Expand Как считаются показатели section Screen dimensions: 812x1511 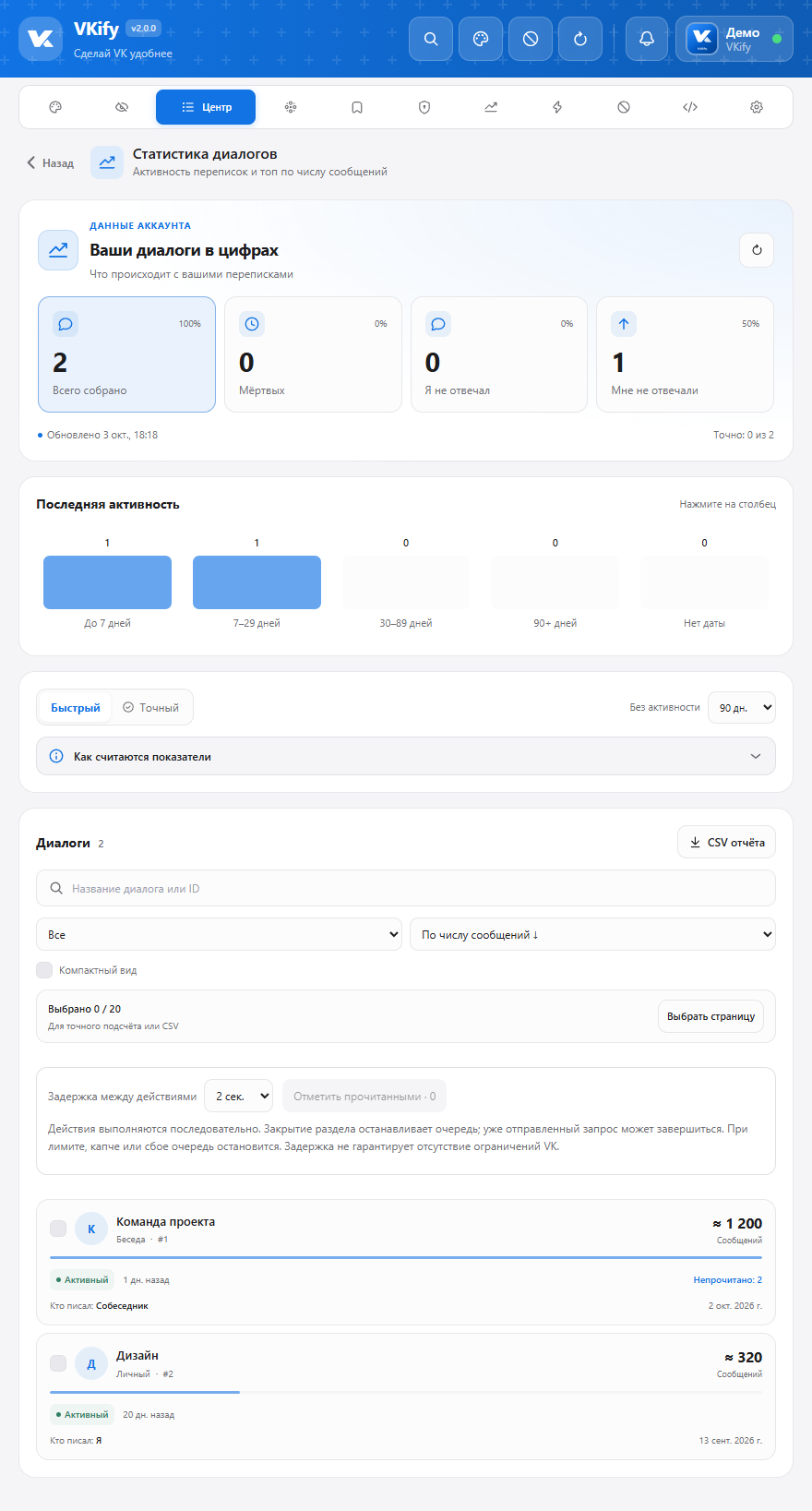pos(406,756)
